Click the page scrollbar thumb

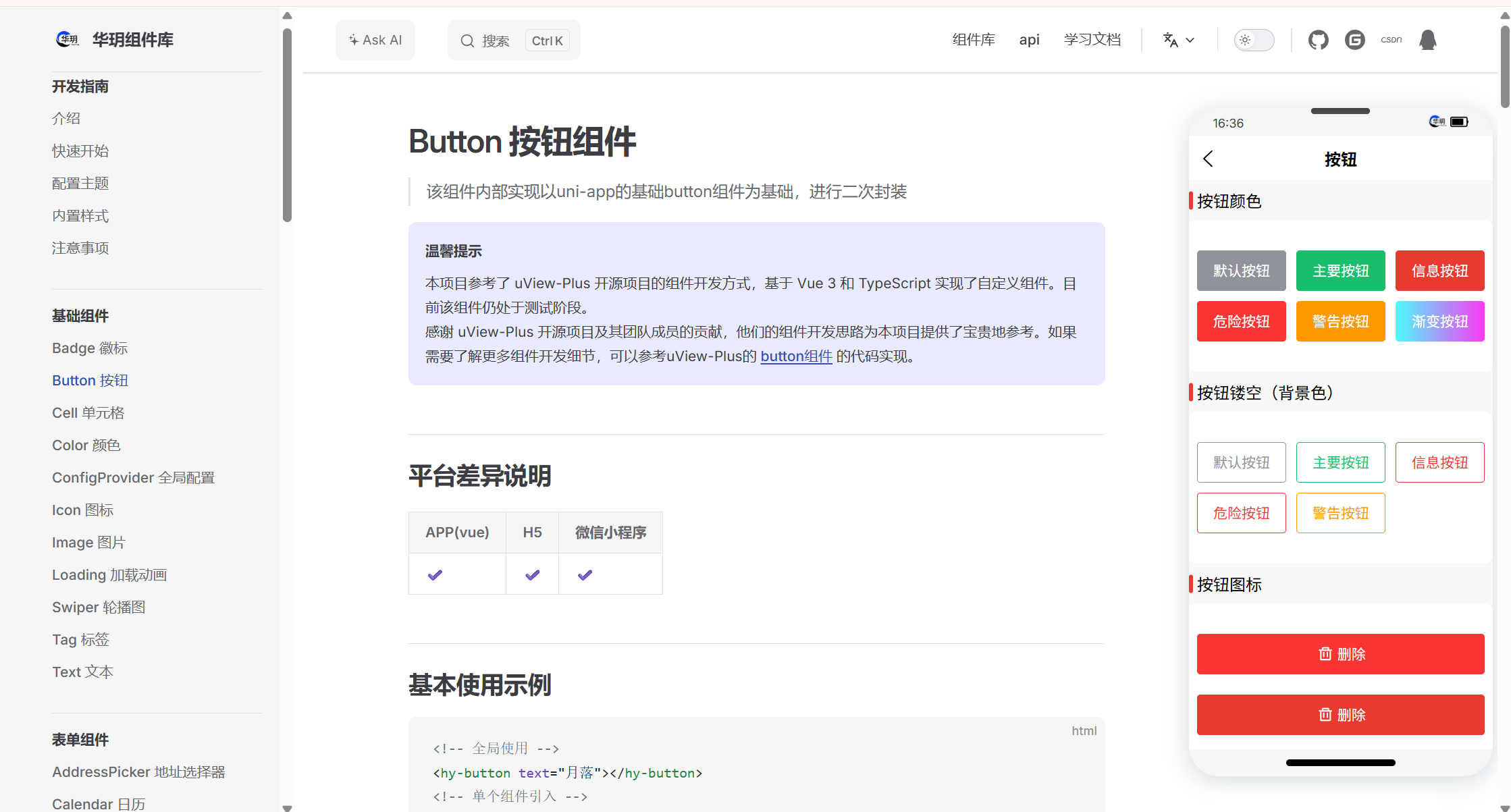pos(1505,66)
